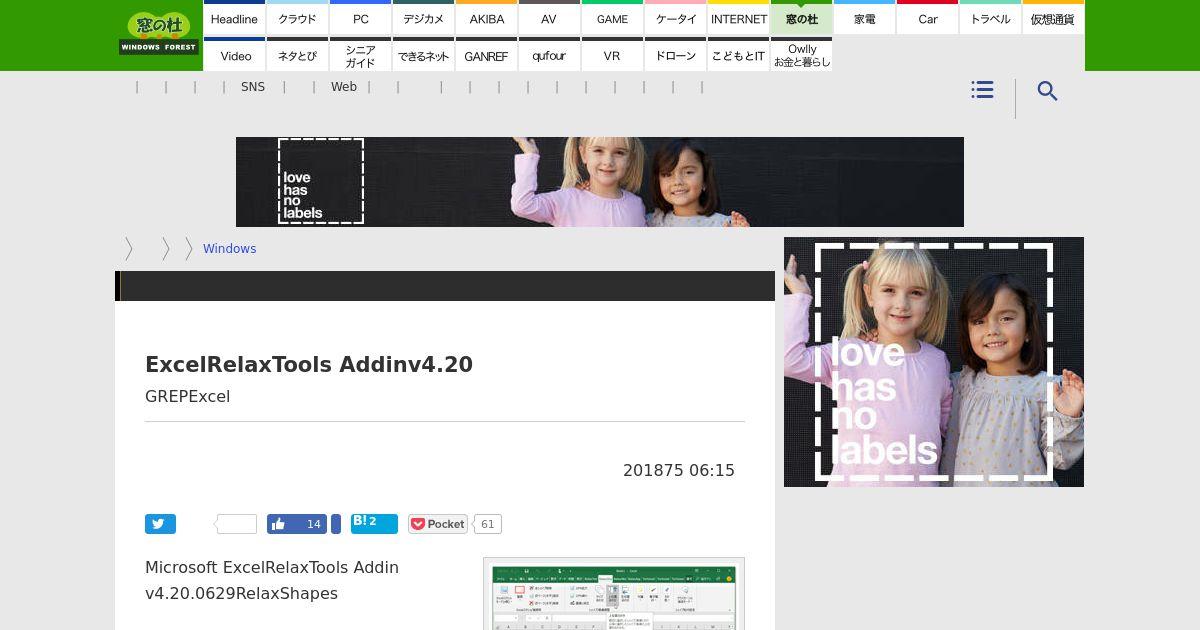Visit the シニアガイド site tab
Viewport: 1200px width, 630px height.
coord(360,55)
